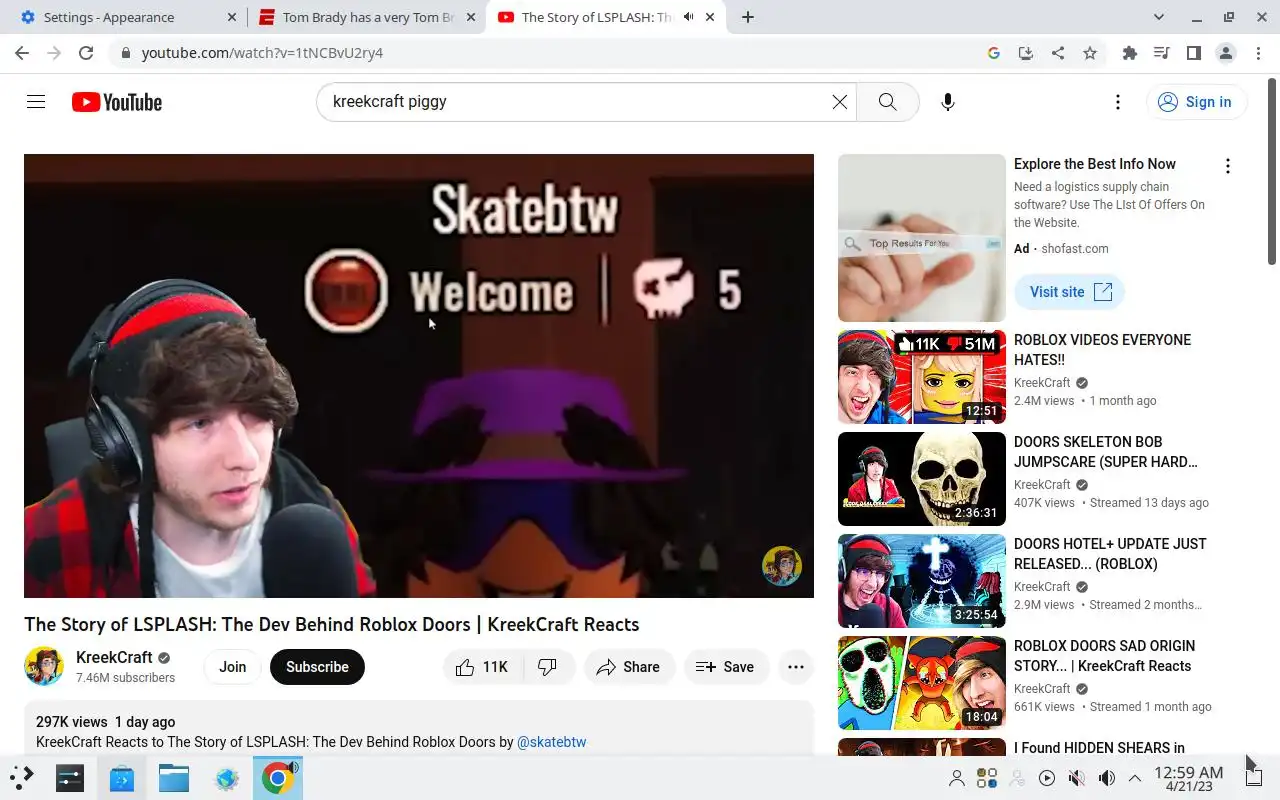Switch to Tom Brady tab
Screen dimensions: 1280x800
pyautogui.click(x=365, y=17)
